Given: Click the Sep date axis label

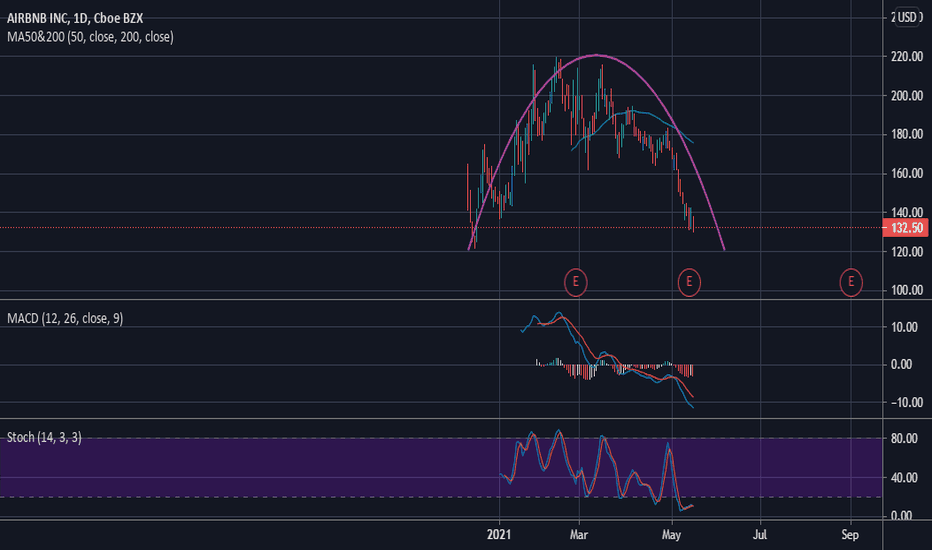Looking at the screenshot, I should (850, 535).
